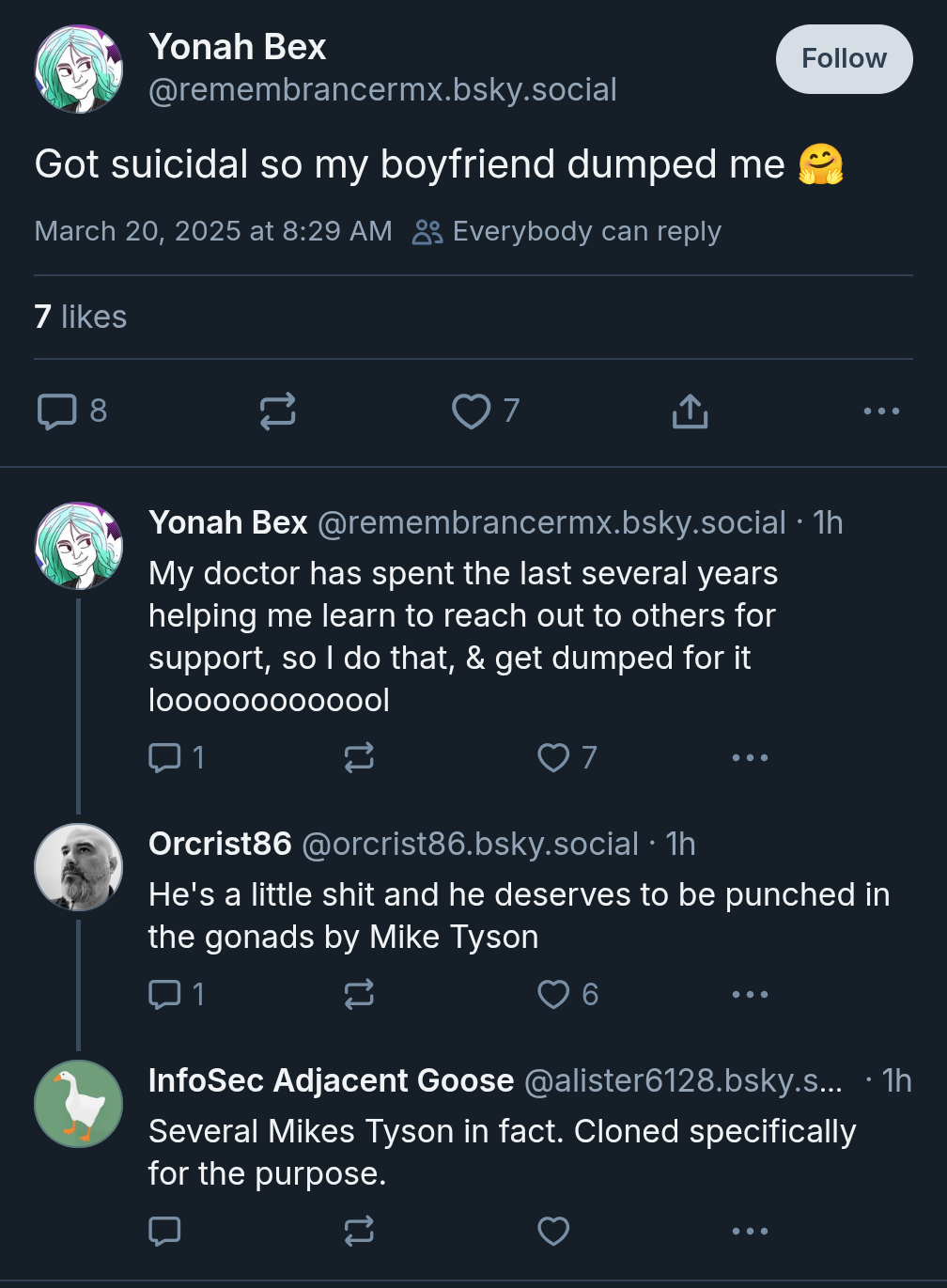
Task: Like the main post with 7 likes
Action: tap(471, 411)
